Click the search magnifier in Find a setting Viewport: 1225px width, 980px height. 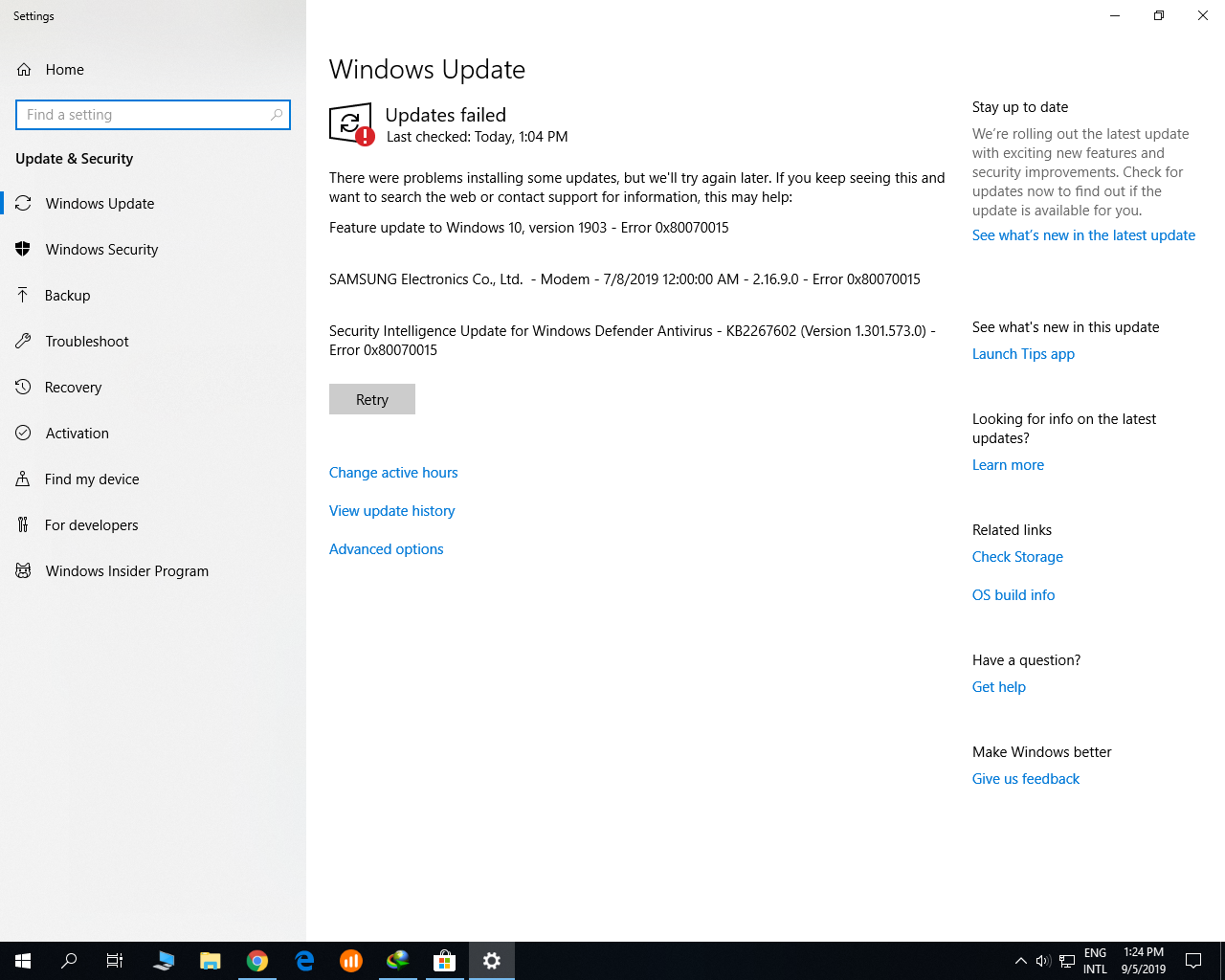pyautogui.click(x=277, y=115)
